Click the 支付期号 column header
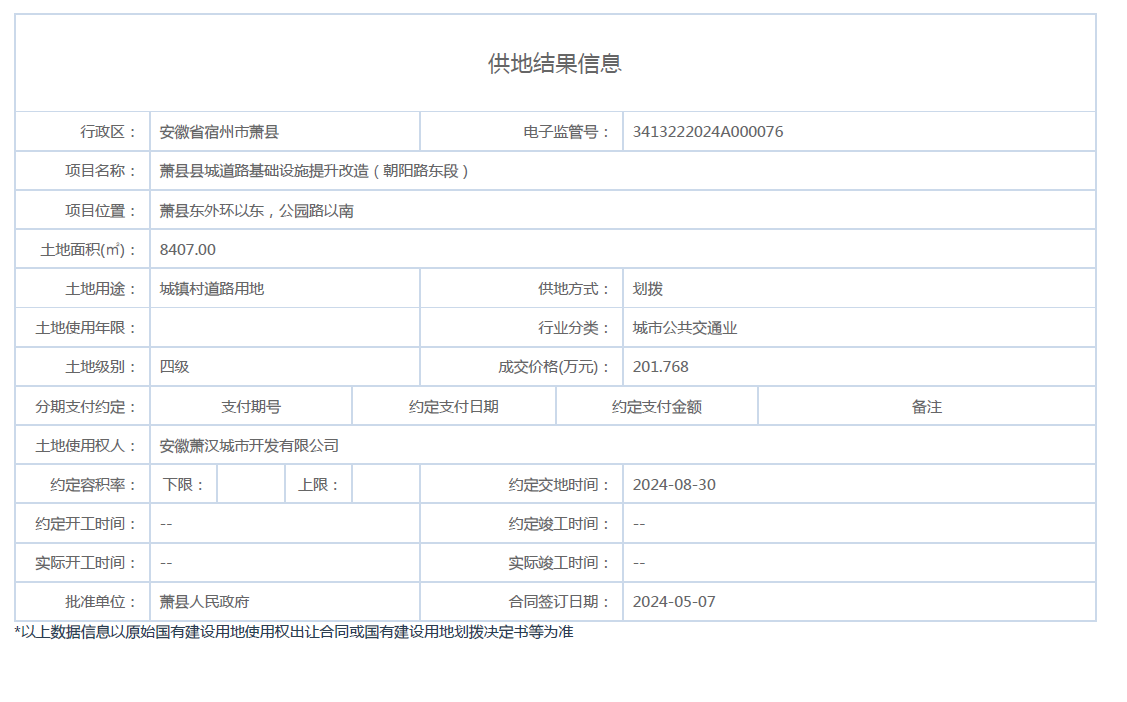This screenshot has height=702, width=1127. point(251,407)
